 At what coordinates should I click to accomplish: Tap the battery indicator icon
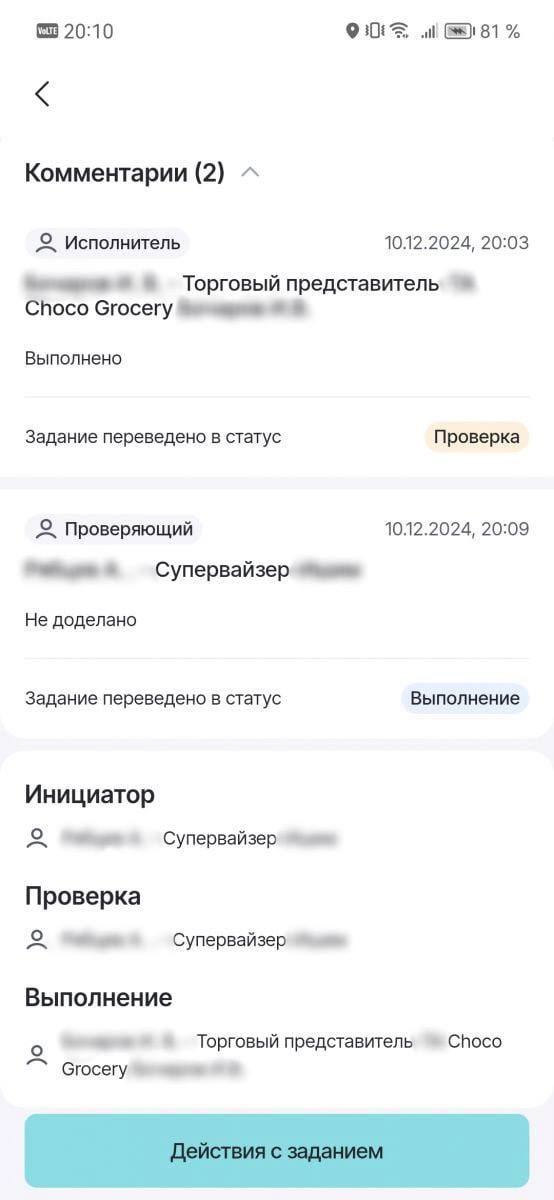[459, 31]
